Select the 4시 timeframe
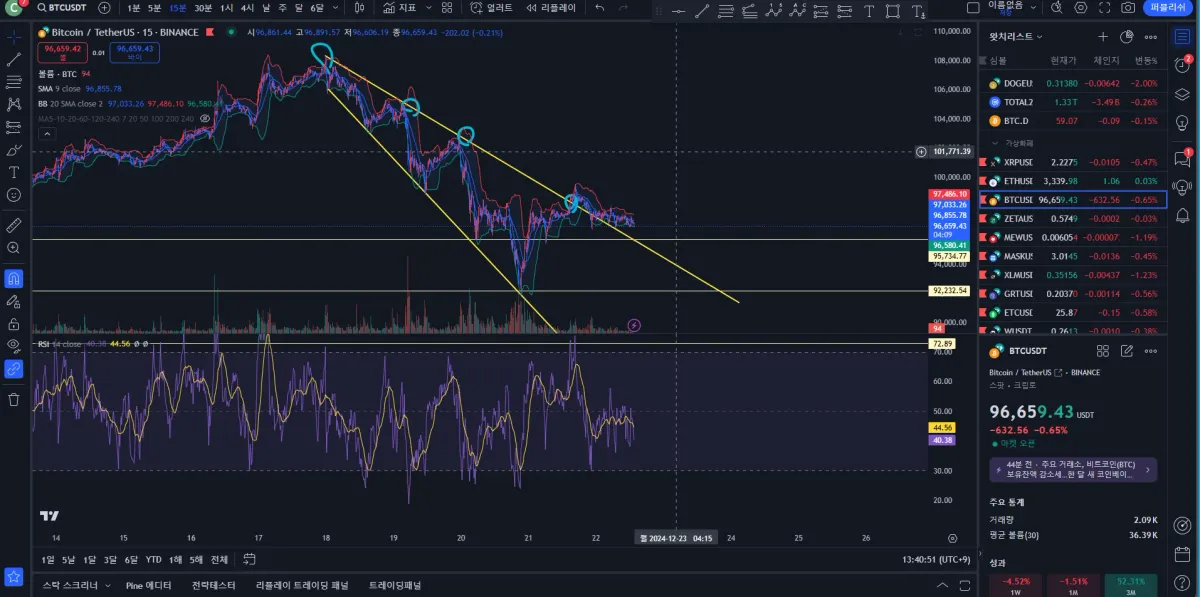This screenshot has width=1200, height=597. (x=247, y=8)
